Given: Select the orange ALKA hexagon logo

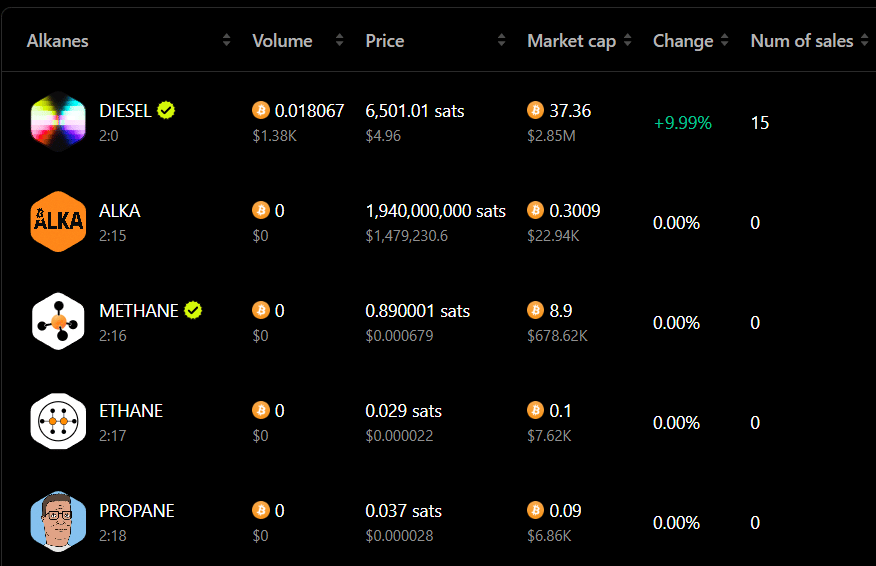Looking at the screenshot, I should pos(58,222).
